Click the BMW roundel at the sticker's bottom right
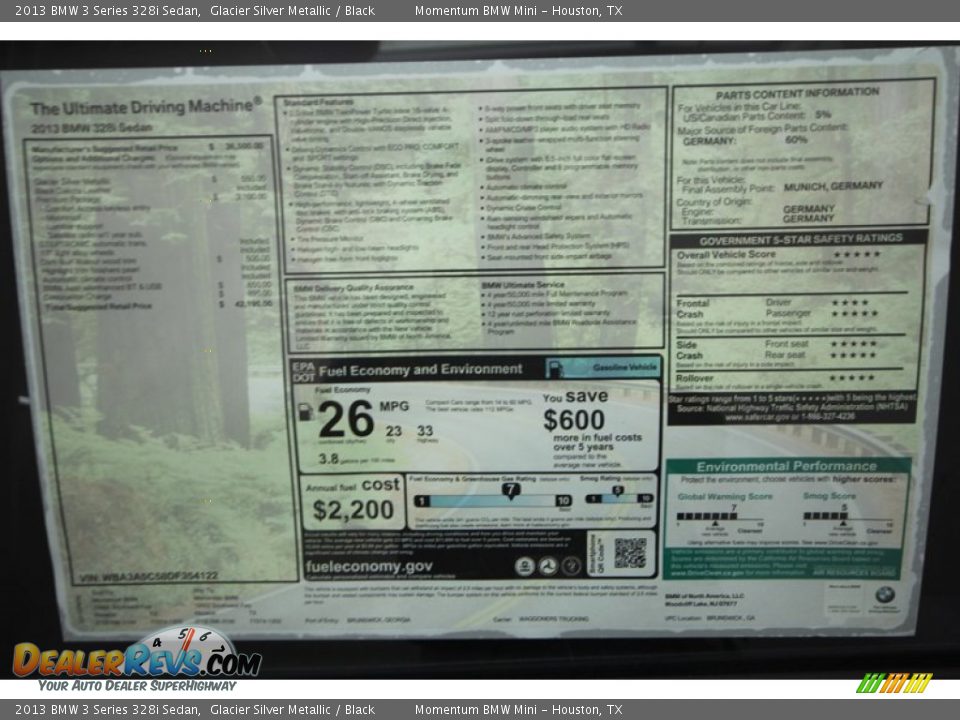This screenshot has height=720, width=960. tap(885, 595)
